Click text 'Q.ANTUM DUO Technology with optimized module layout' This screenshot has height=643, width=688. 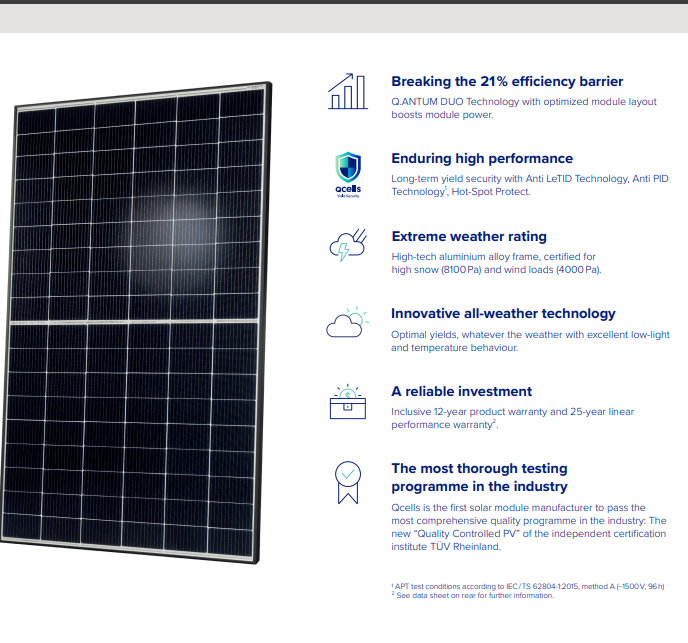[524, 101]
